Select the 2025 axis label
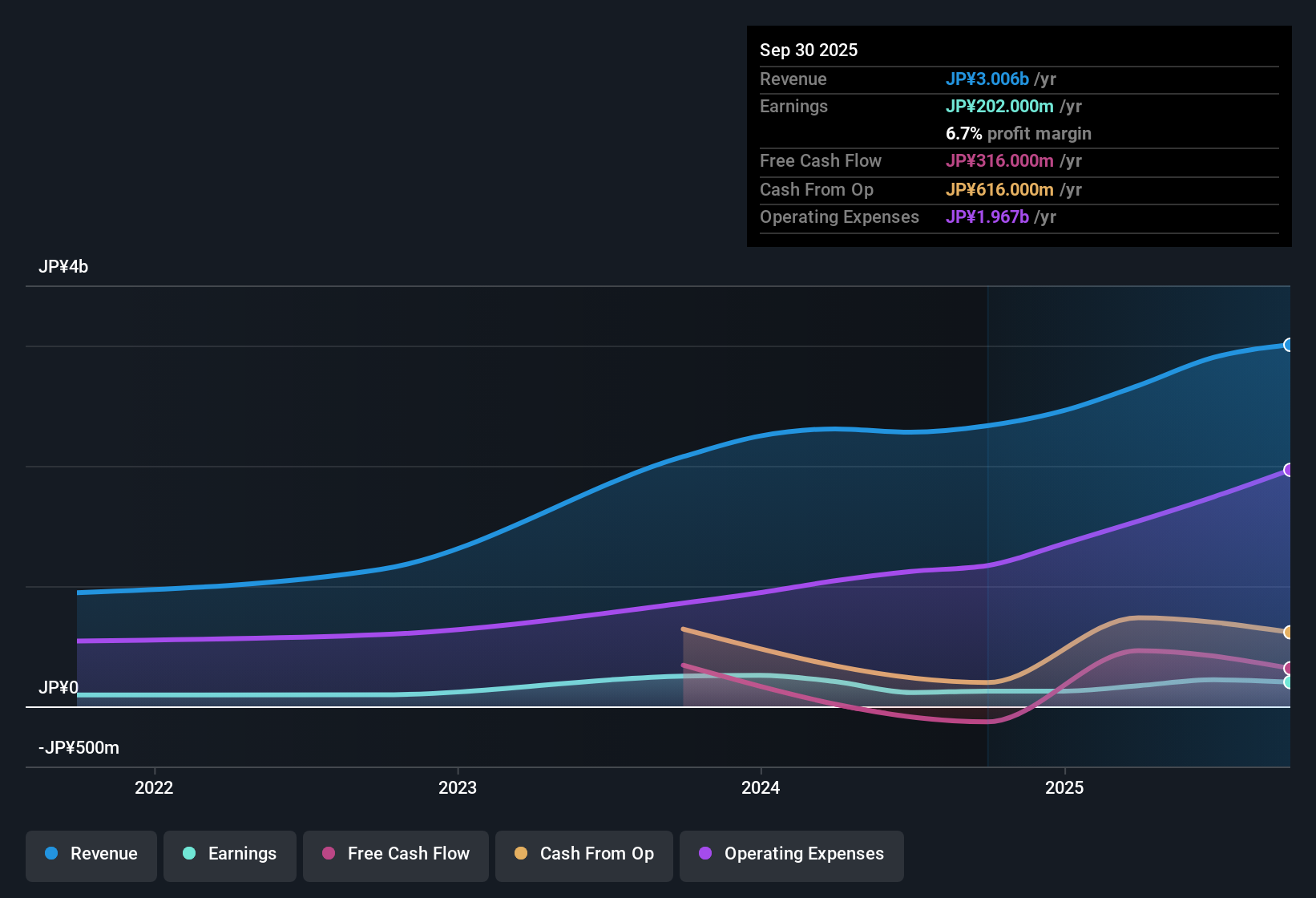1316x898 pixels. click(x=1064, y=787)
